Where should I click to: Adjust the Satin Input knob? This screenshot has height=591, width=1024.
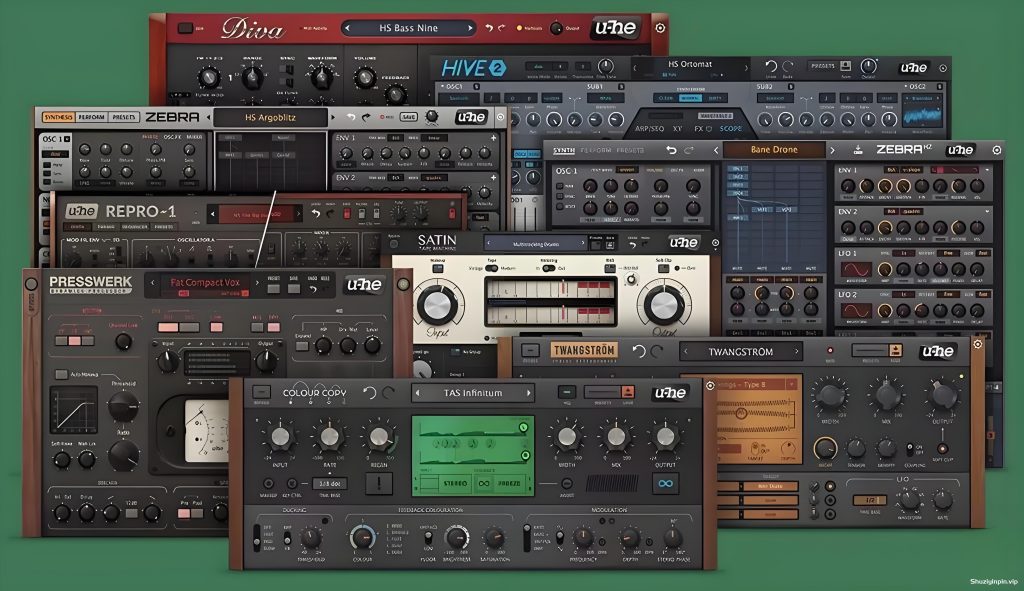(437, 304)
